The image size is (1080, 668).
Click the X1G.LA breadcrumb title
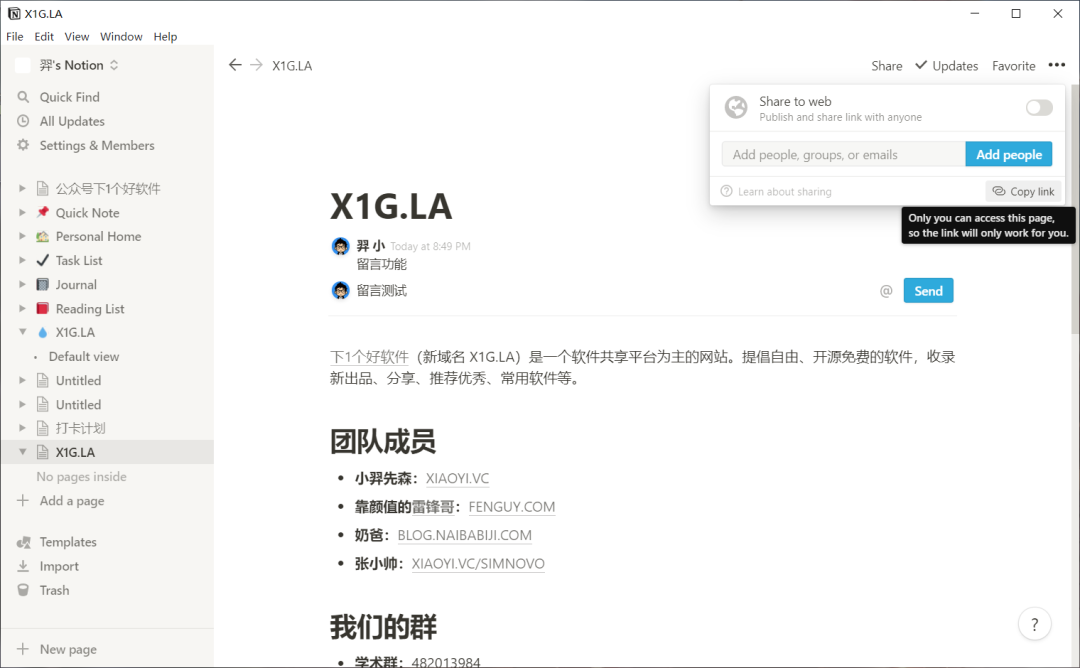pyautogui.click(x=292, y=65)
